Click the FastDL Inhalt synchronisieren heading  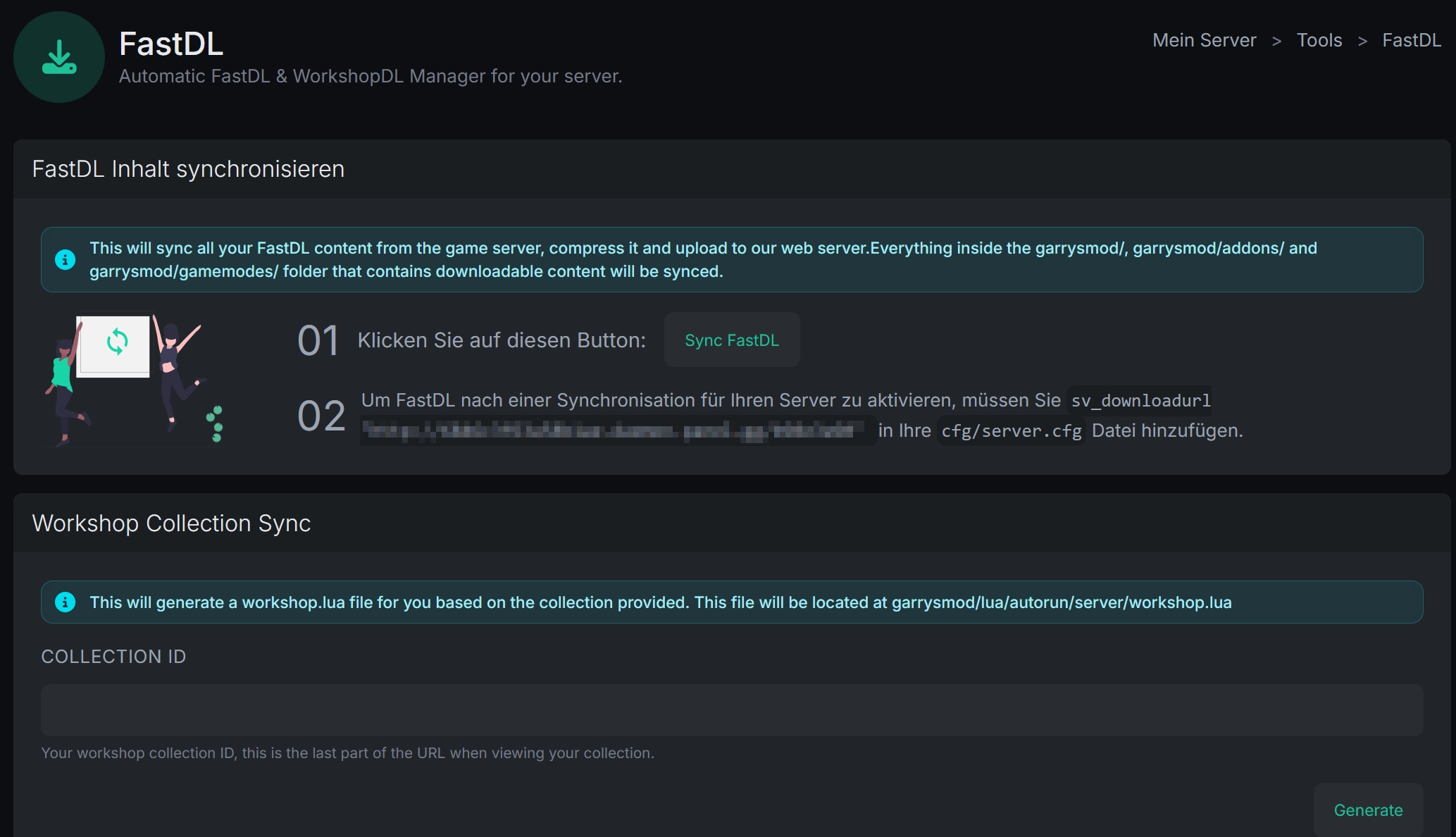pyautogui.click(x=188, y=169)
